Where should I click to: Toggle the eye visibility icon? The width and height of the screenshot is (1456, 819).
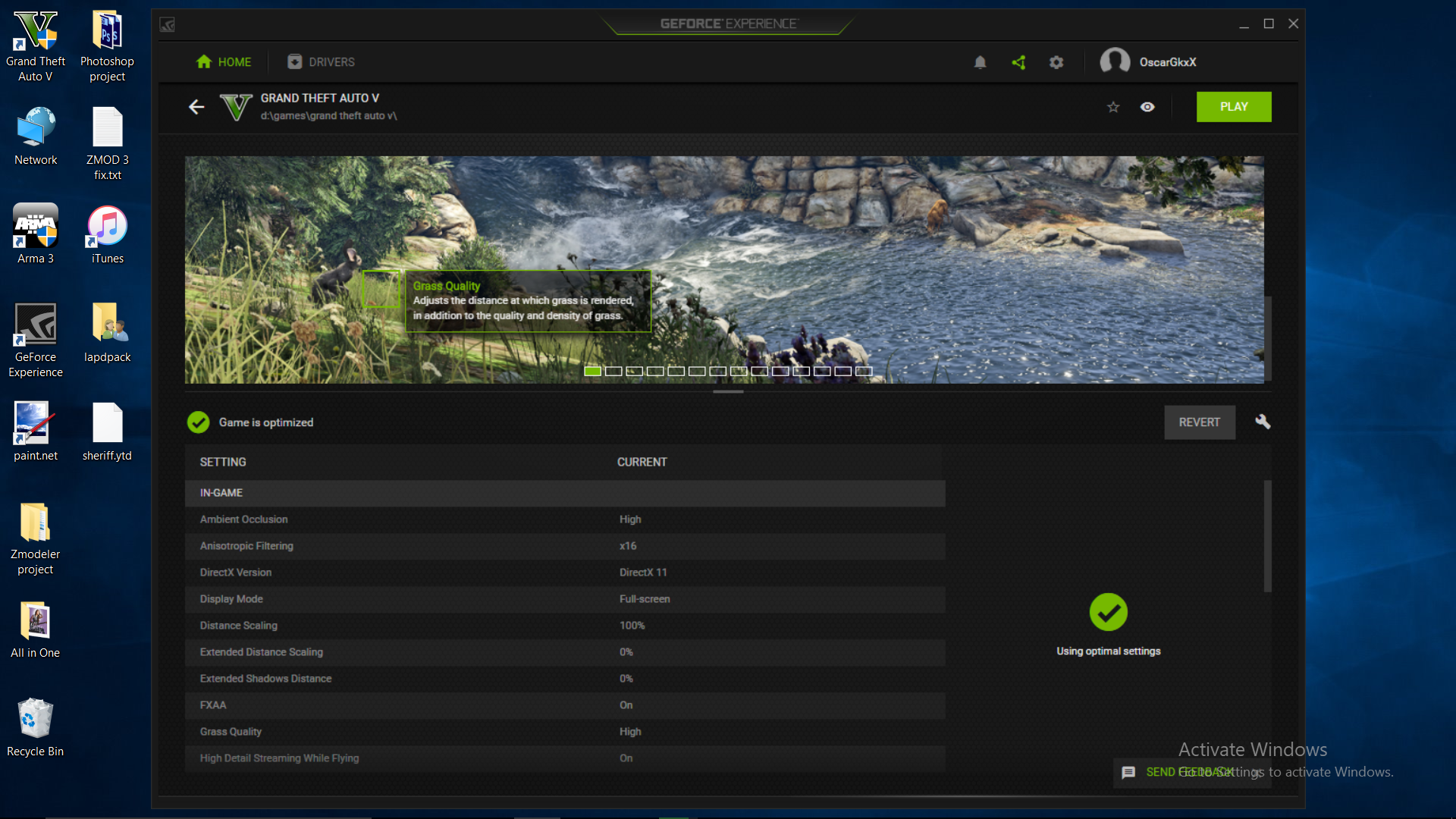(x=1147, y=107)
